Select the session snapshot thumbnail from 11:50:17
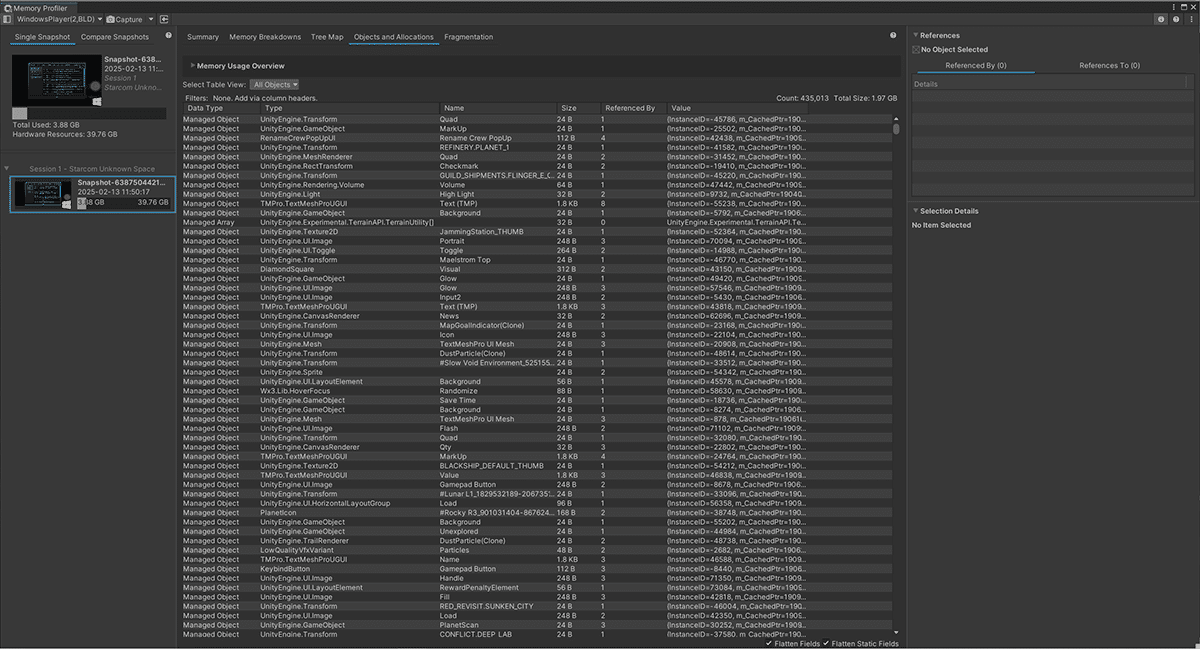Viewport: 1200px width, 649px height. (x=41, y=194)
